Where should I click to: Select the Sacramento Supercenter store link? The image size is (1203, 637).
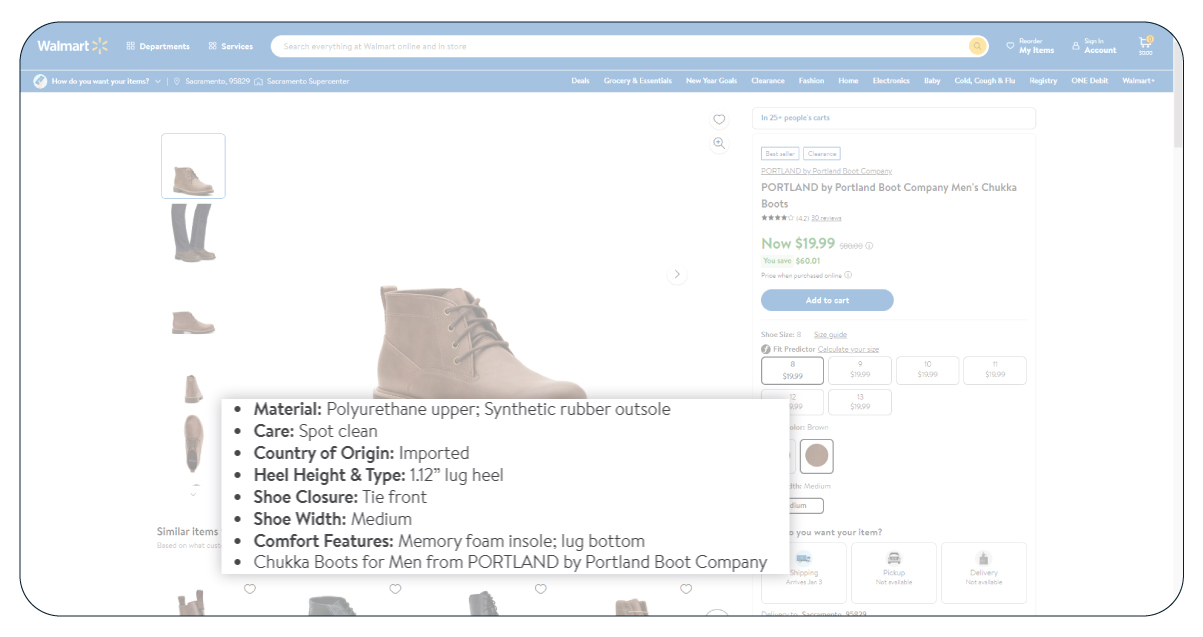pyautogui.click(x=302, y=81)
